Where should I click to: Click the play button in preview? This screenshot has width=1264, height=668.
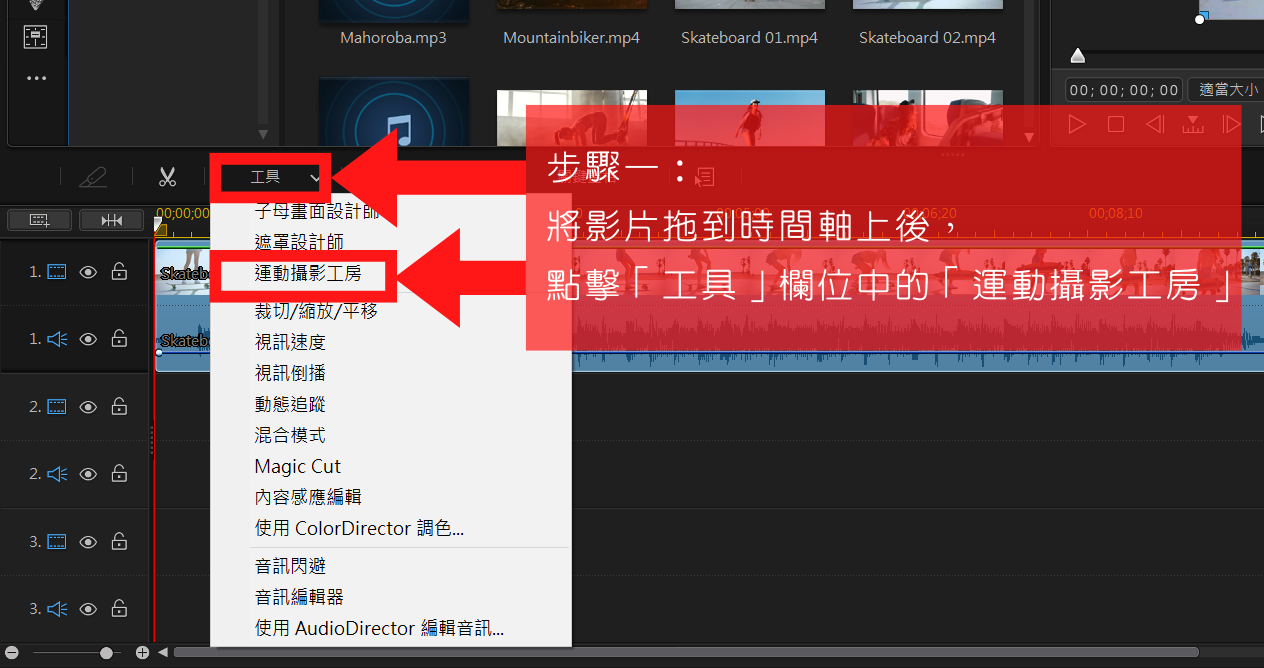(1077, 124)
